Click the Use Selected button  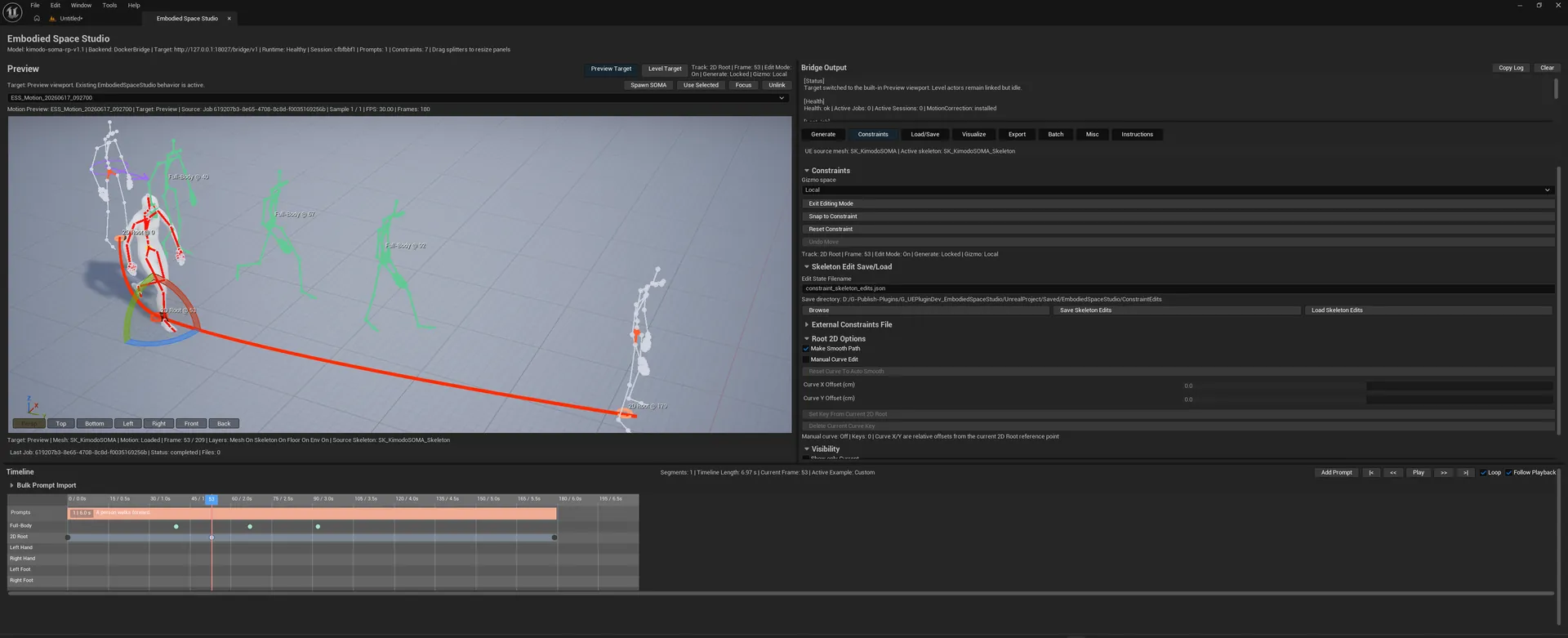point(701,85)
